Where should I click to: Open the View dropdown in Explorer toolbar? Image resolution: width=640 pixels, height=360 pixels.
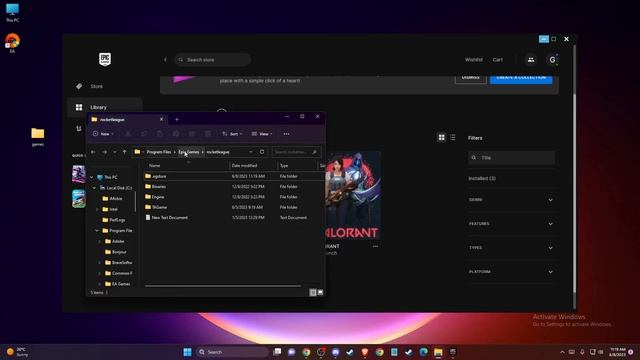pos(262,134)
